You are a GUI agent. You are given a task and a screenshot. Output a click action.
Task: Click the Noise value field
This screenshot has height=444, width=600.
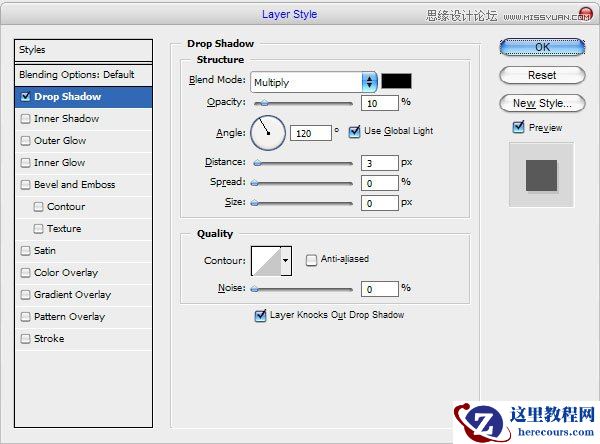click(380, 289)
